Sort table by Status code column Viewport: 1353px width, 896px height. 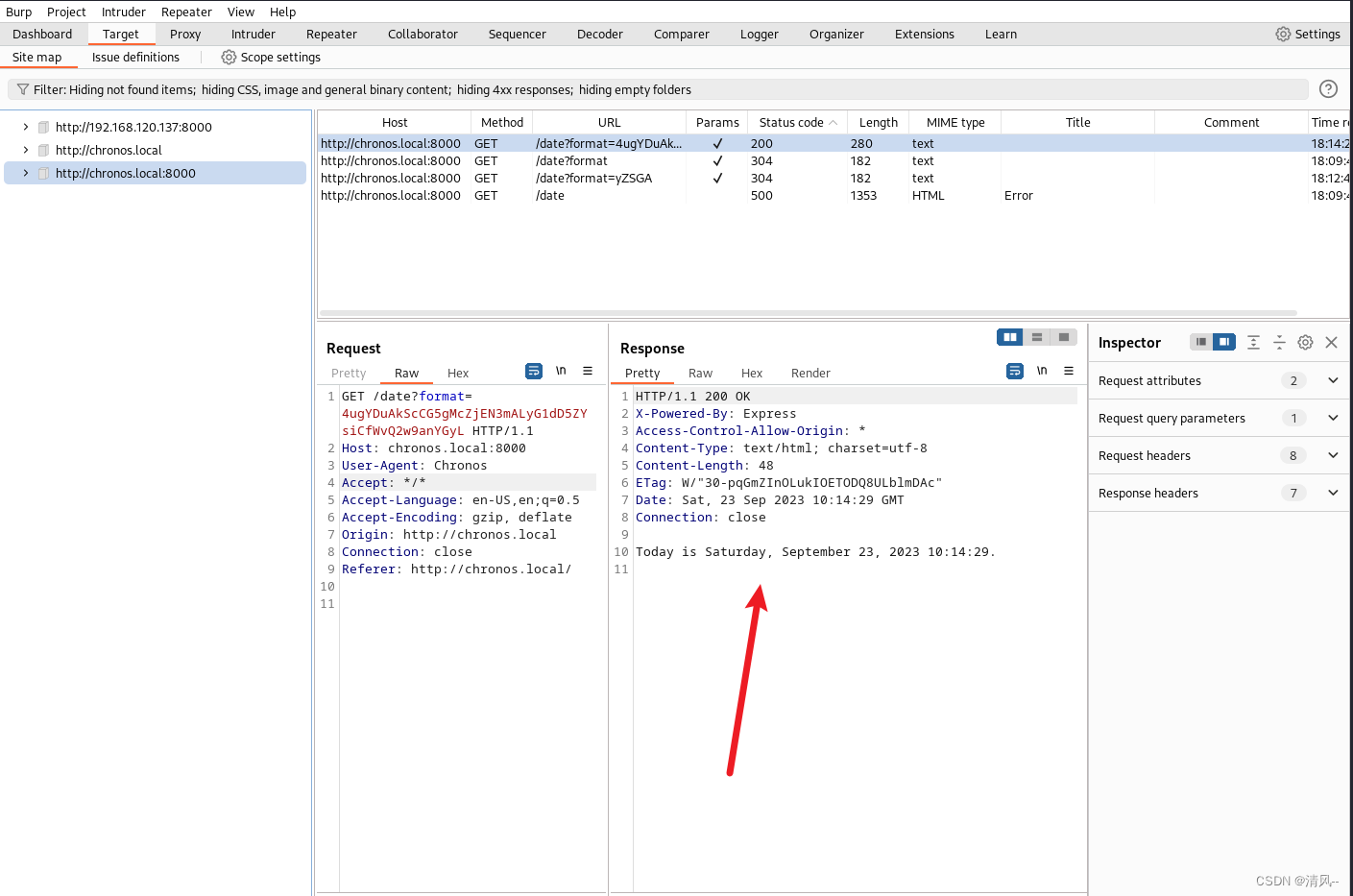coord(797,122)
